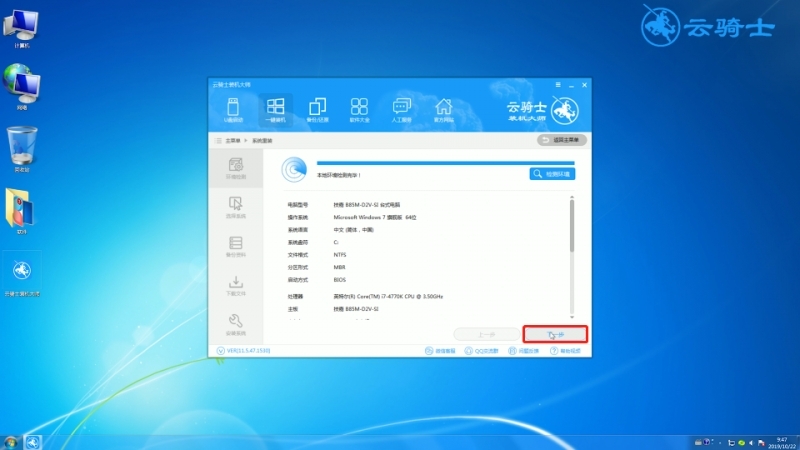Open the U盘启动 USB boot tool
This screenshot has width=800, height=450.
tap(233, 110)
